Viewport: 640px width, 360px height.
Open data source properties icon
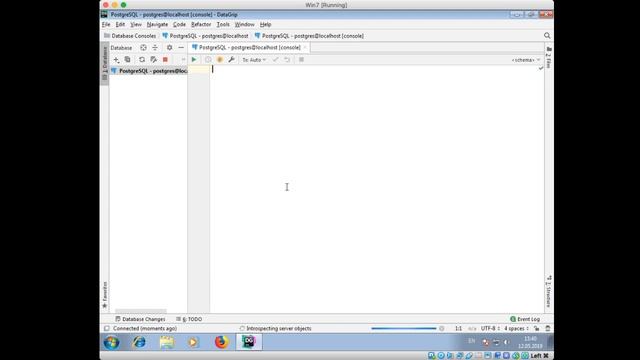pos(153,60)
